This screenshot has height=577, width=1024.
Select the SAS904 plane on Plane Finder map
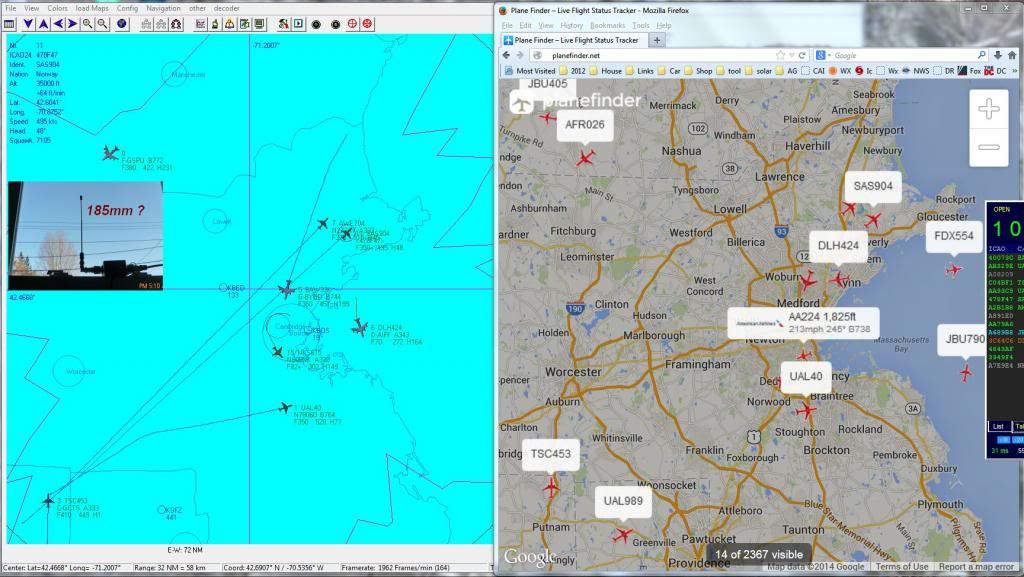pyautogui.click(x=872, y=219)
